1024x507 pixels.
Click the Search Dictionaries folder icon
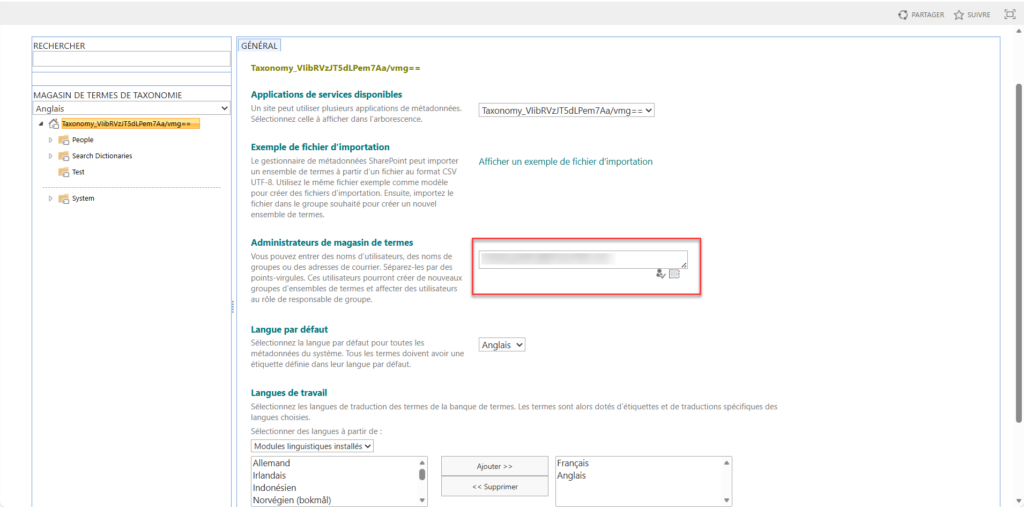pos(64,156)
